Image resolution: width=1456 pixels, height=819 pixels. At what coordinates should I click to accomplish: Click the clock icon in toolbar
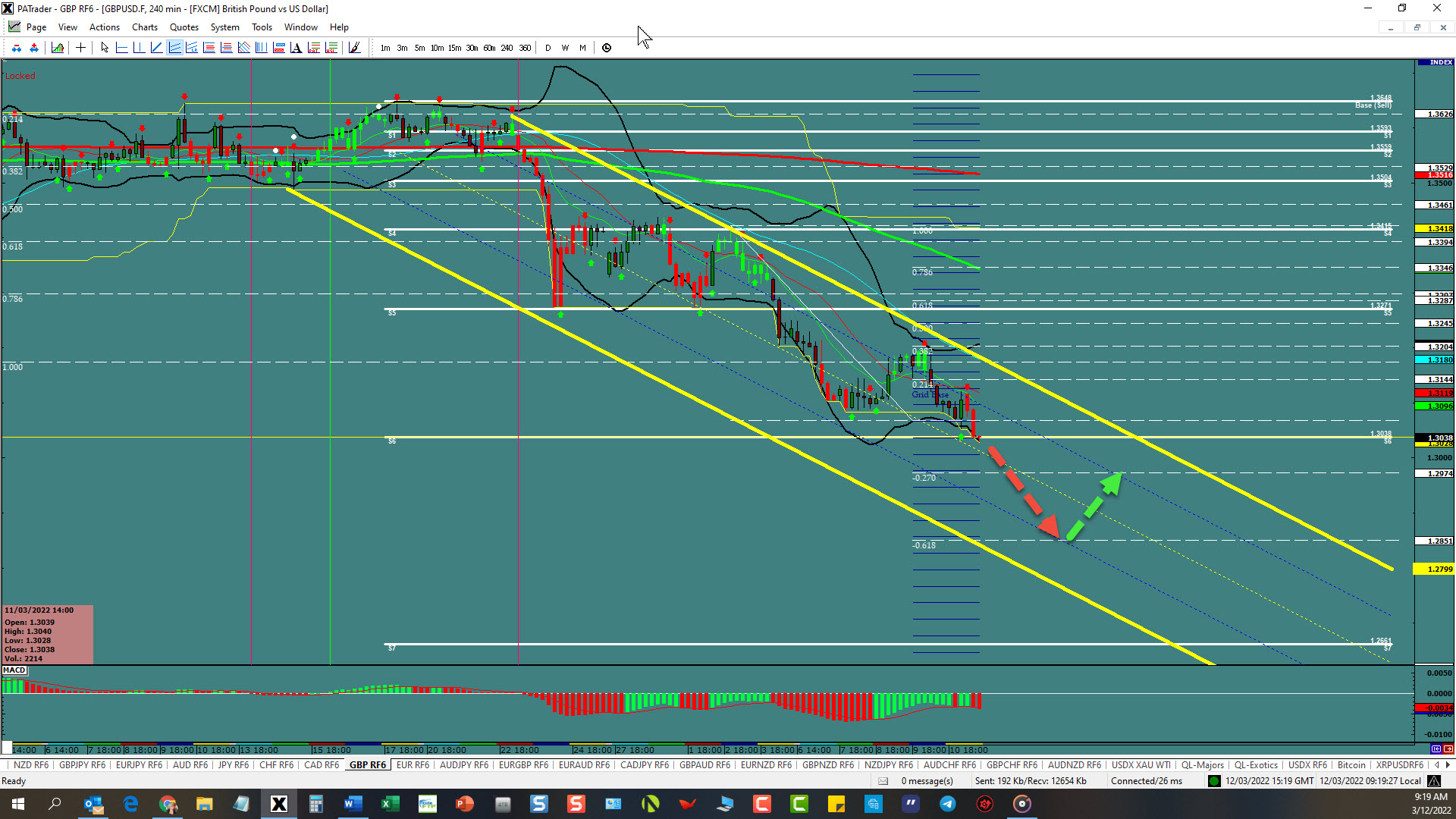pos(607,48)
